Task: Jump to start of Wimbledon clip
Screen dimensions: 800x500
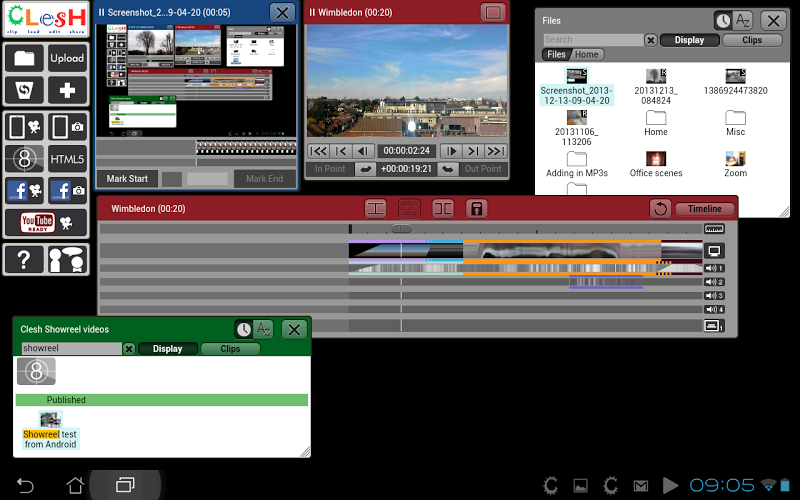Action: (318, 151)
